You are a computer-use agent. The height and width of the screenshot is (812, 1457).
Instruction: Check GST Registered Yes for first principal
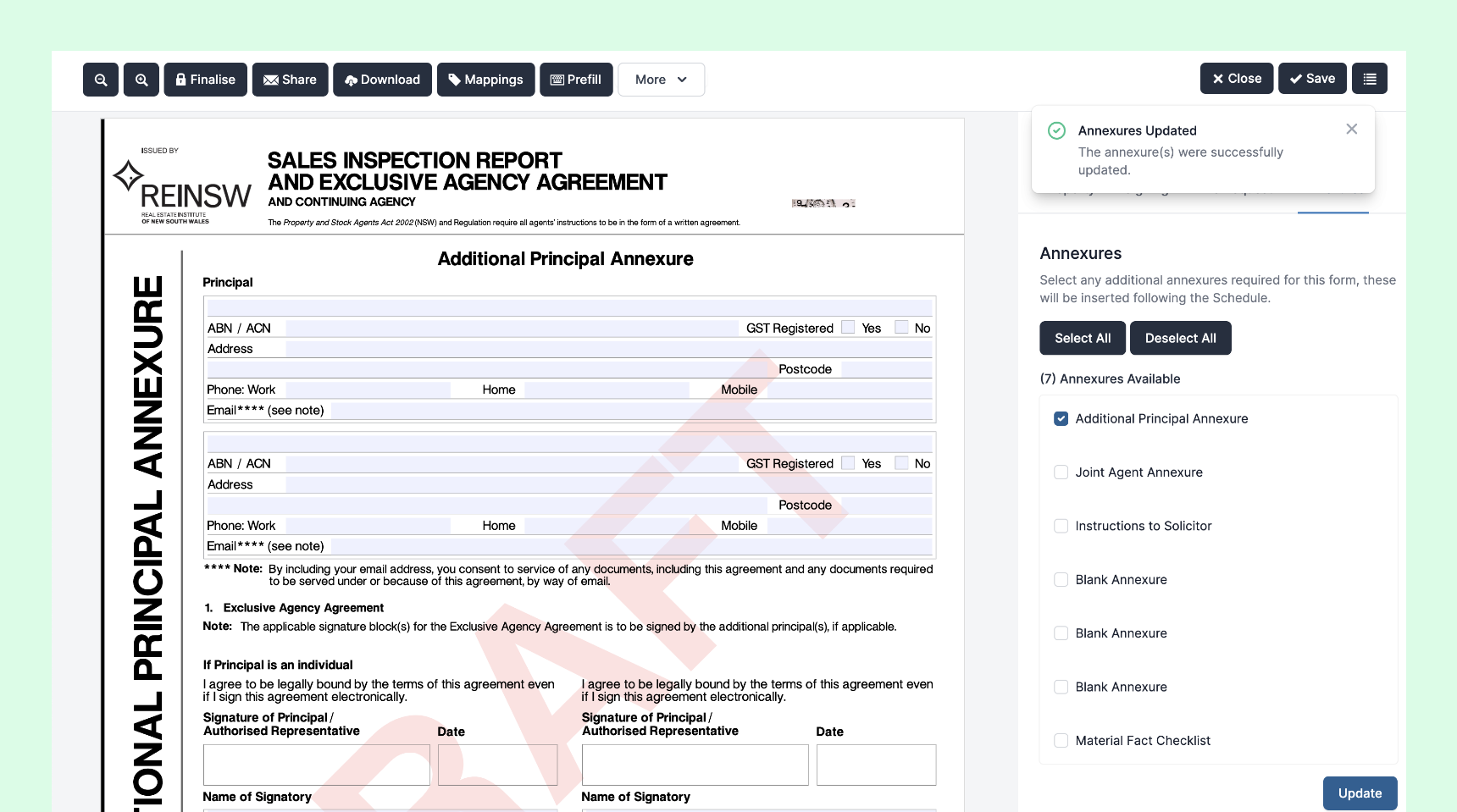point(848,328)
